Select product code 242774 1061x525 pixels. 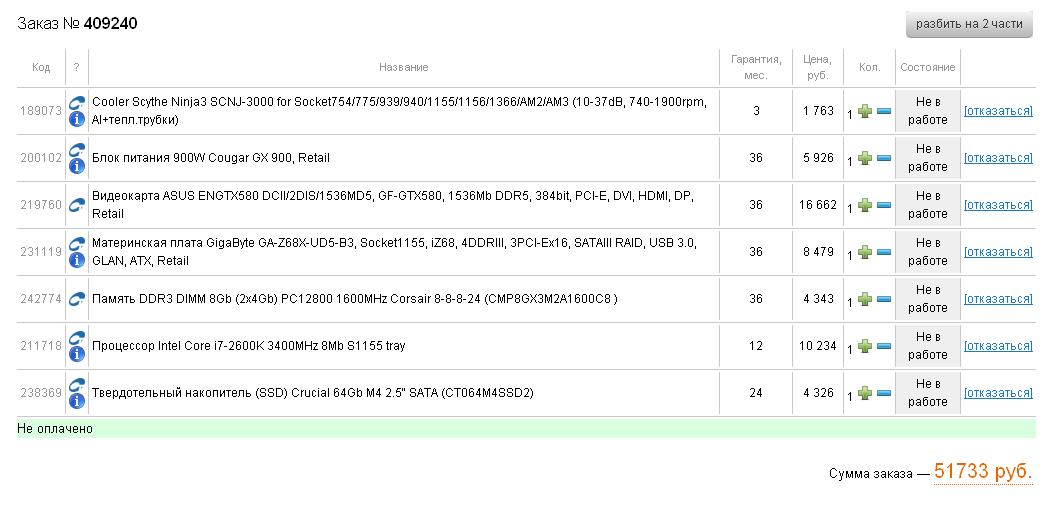41,298
